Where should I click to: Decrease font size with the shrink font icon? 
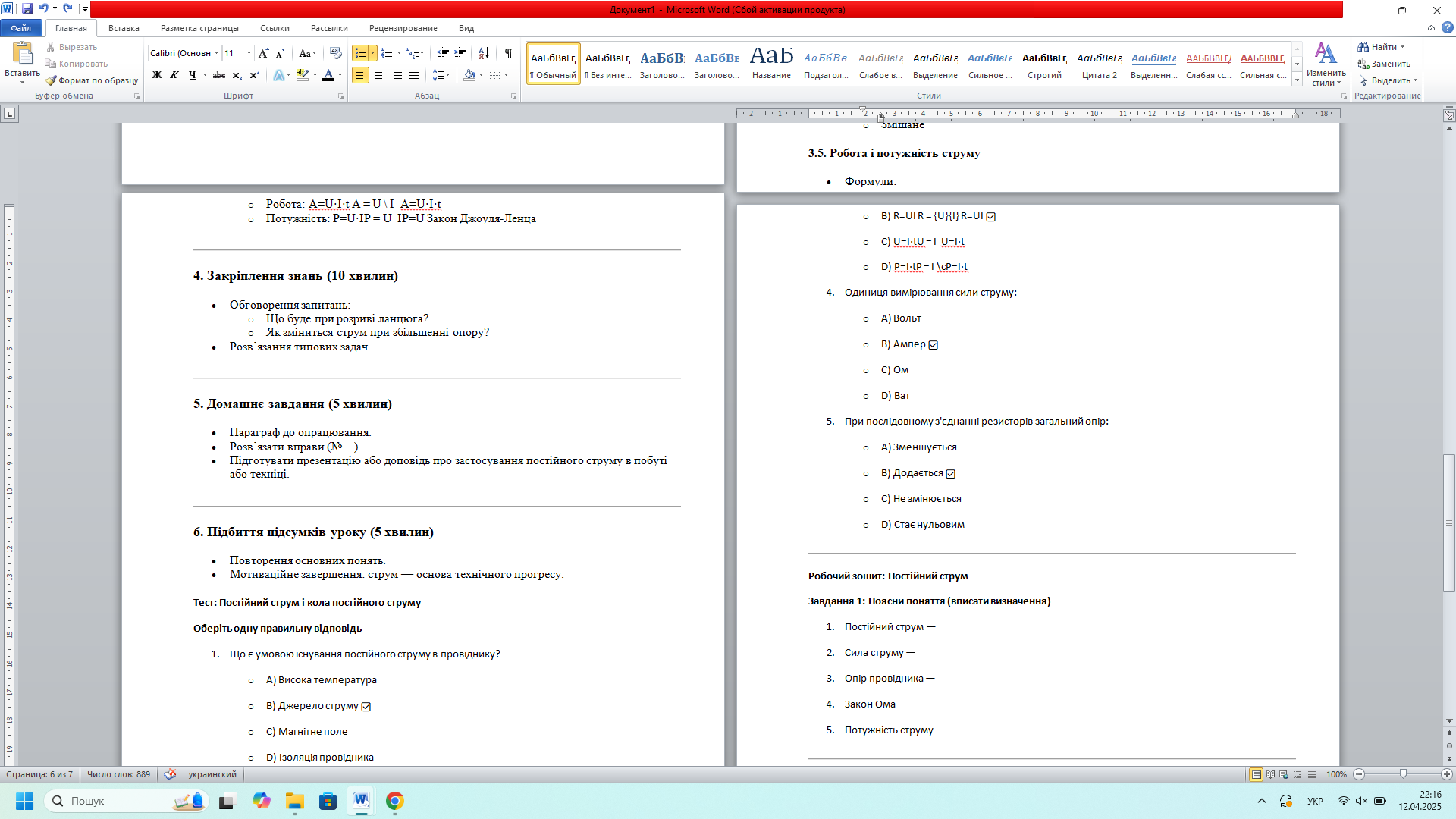click(x=280, y=53)
